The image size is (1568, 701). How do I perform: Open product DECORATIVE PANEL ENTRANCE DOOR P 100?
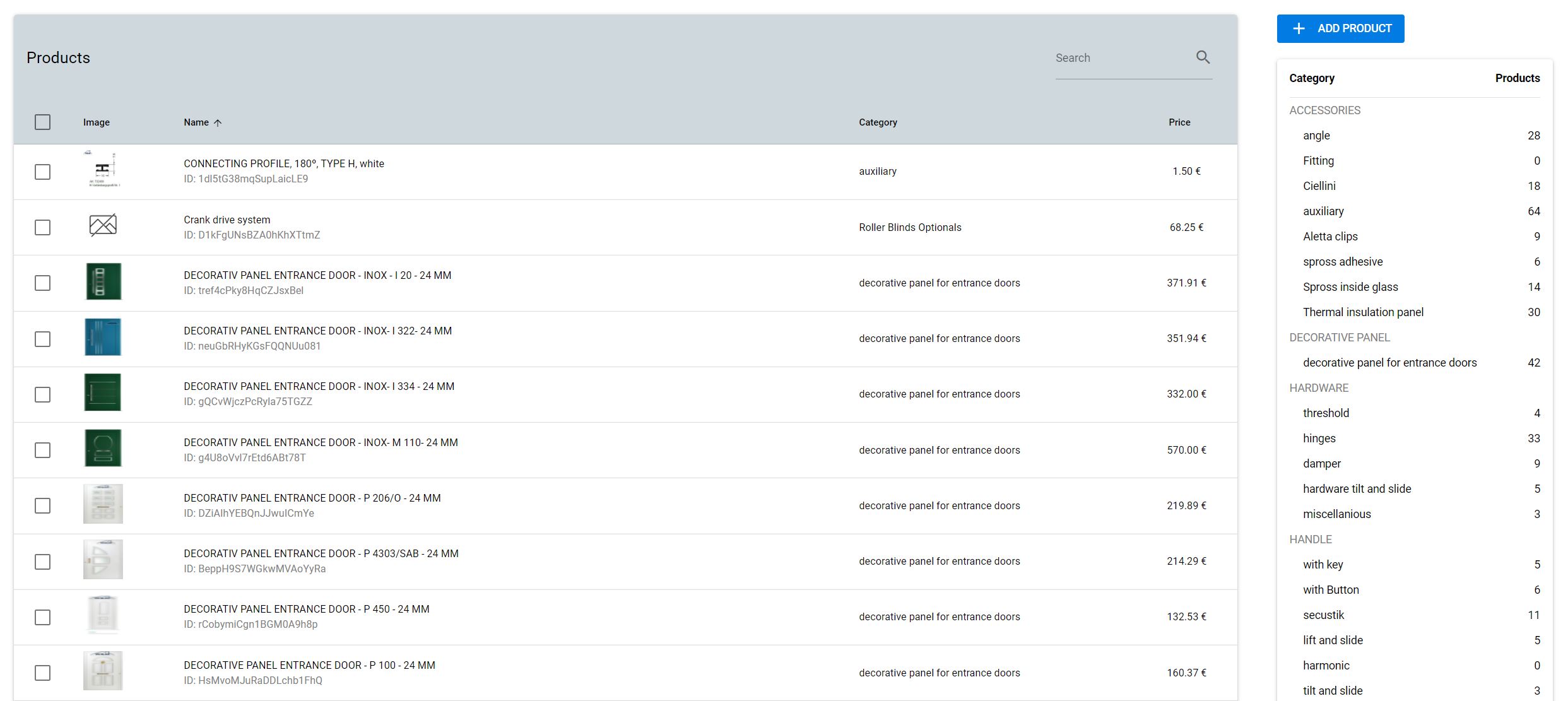[309, 665]
